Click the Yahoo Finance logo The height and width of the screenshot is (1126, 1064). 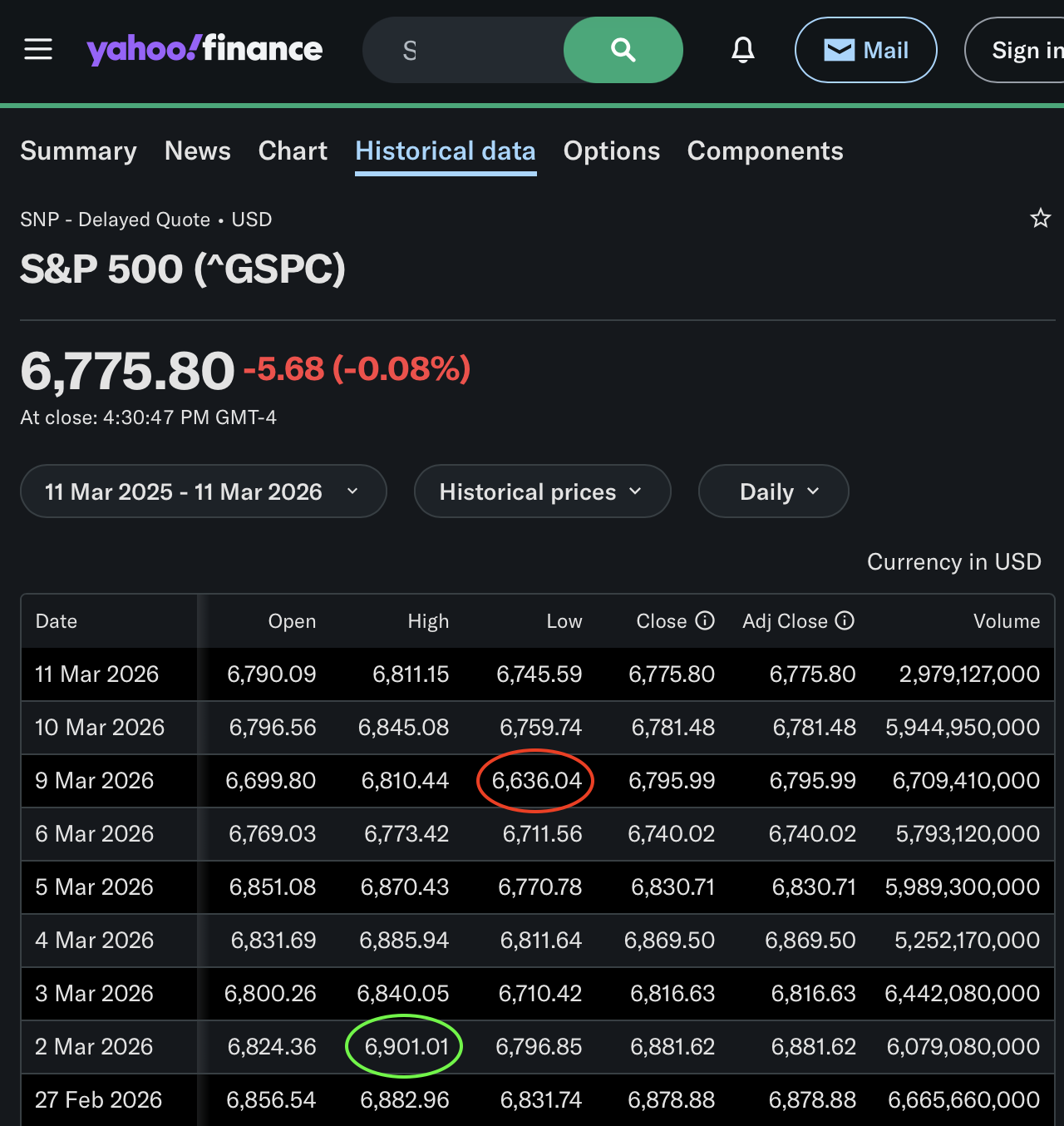point(204,50)
